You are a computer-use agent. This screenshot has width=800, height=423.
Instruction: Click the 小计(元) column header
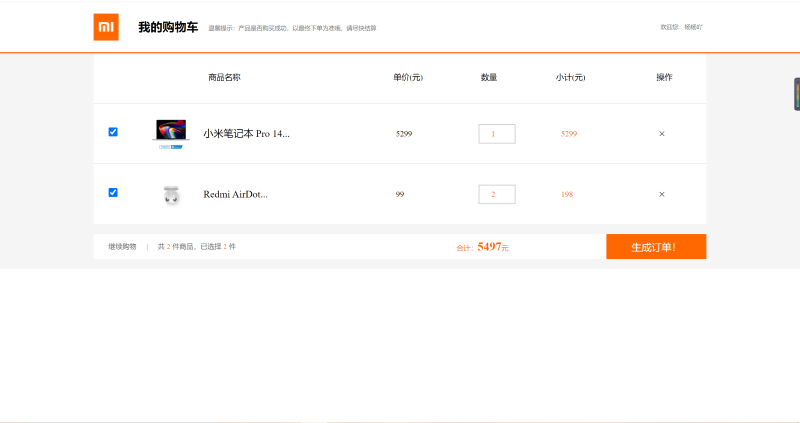tap(570, 78)
